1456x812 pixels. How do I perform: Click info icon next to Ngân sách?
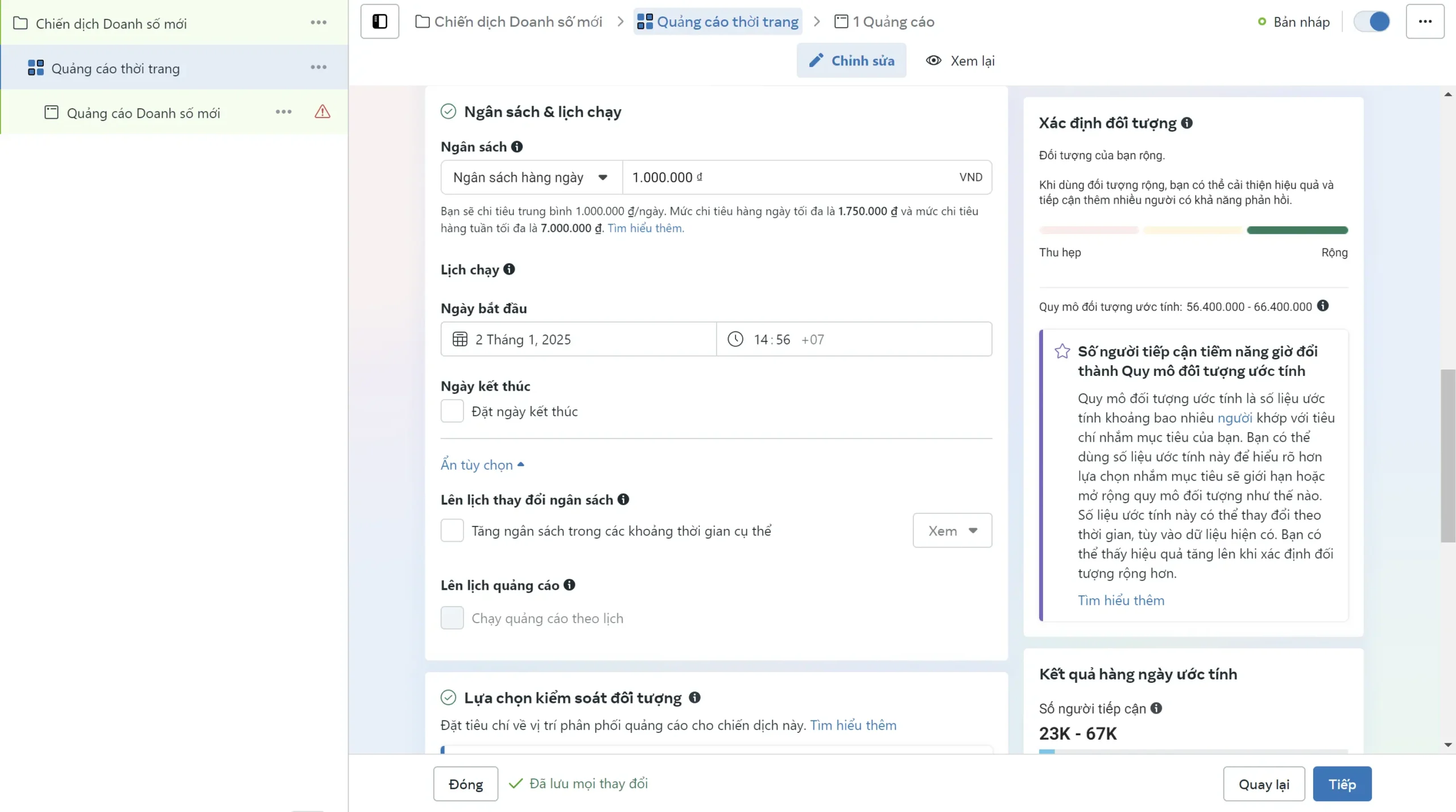point(516,147)
